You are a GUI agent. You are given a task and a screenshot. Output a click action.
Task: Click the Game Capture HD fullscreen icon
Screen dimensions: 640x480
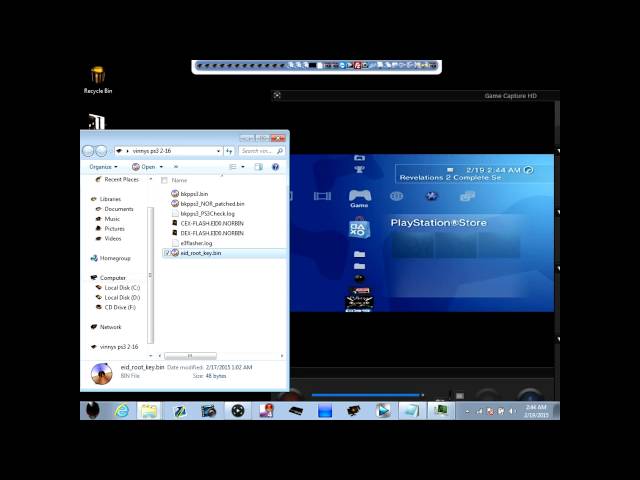click(277, 96)
